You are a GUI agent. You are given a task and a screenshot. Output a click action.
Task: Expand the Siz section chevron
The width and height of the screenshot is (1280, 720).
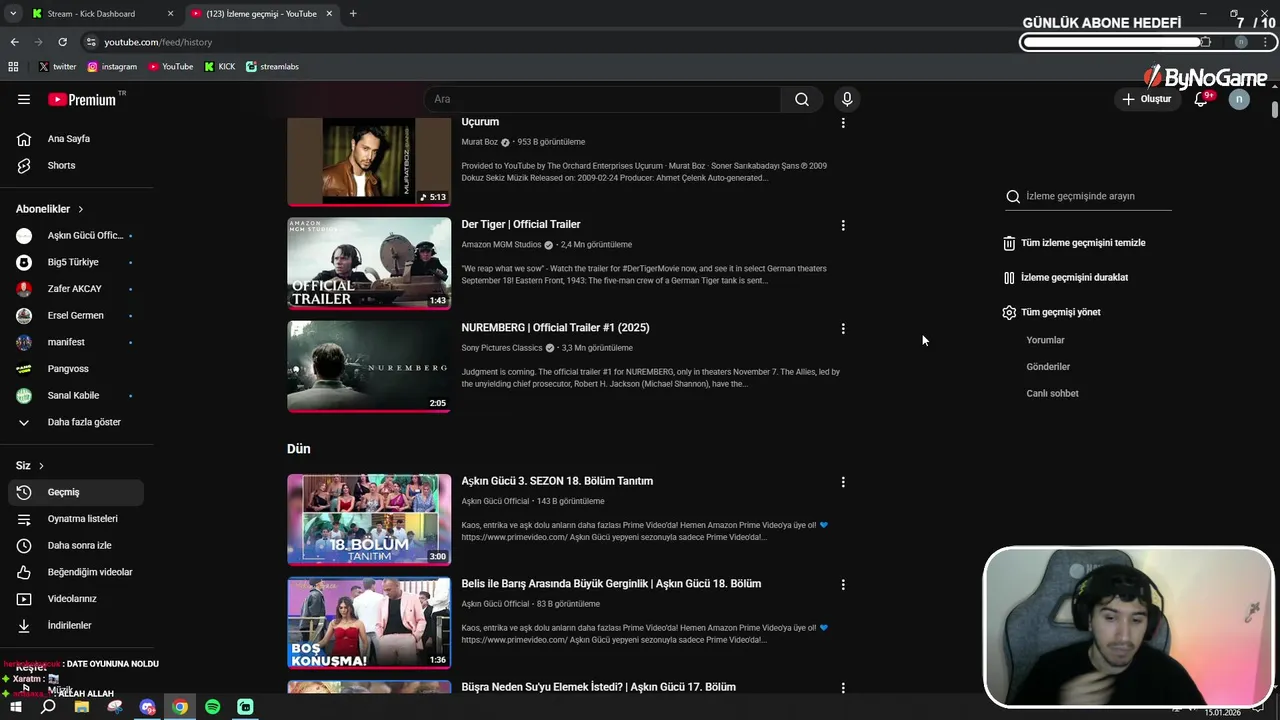(x=41, y=466)
